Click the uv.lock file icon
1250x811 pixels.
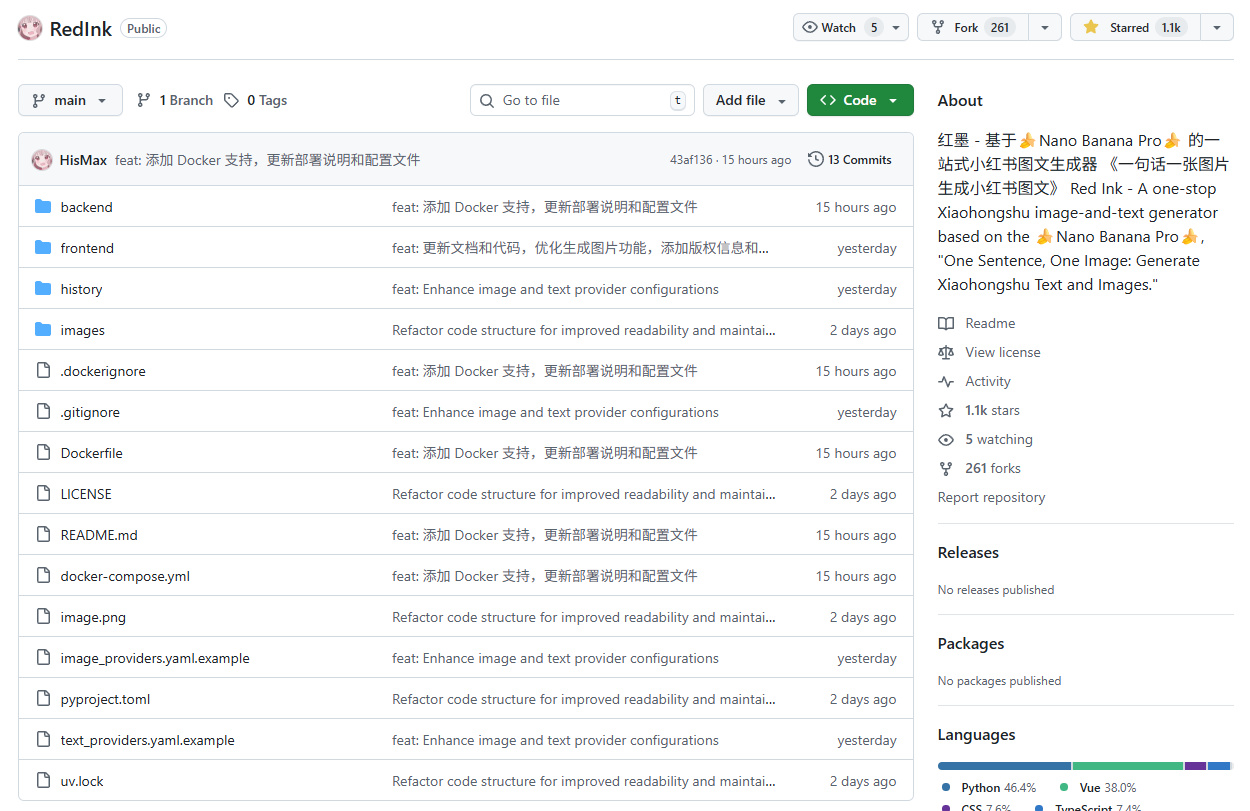point(43,781)
